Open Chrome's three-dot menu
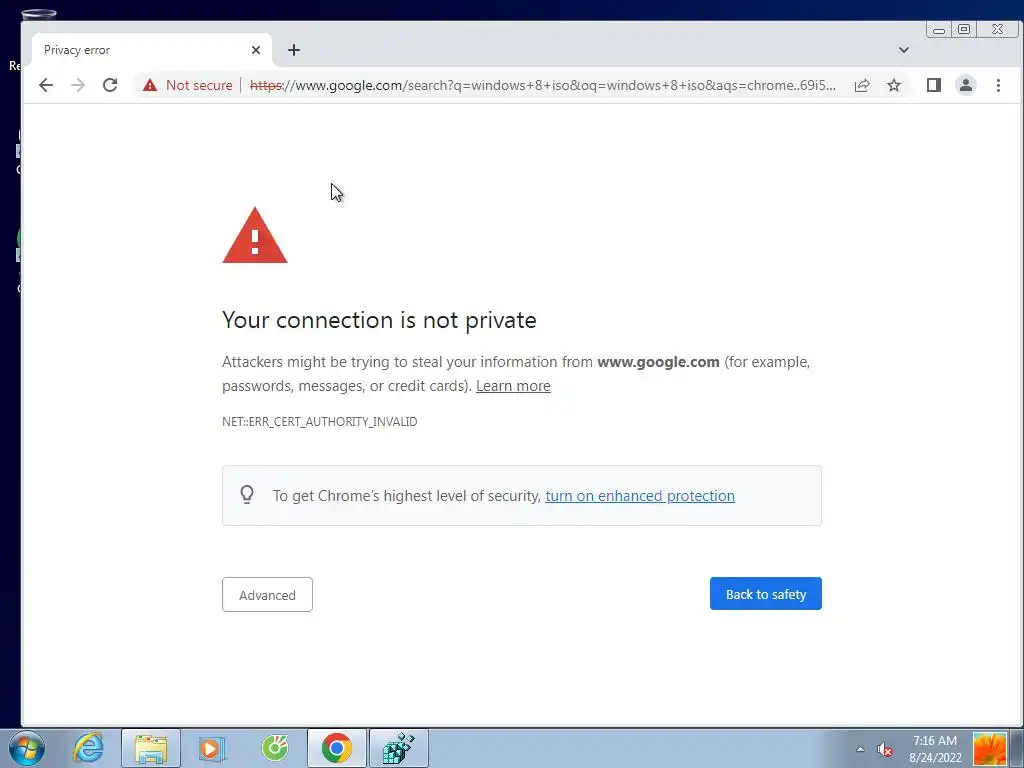The image size is (1024, 768). tap(998, 86)
